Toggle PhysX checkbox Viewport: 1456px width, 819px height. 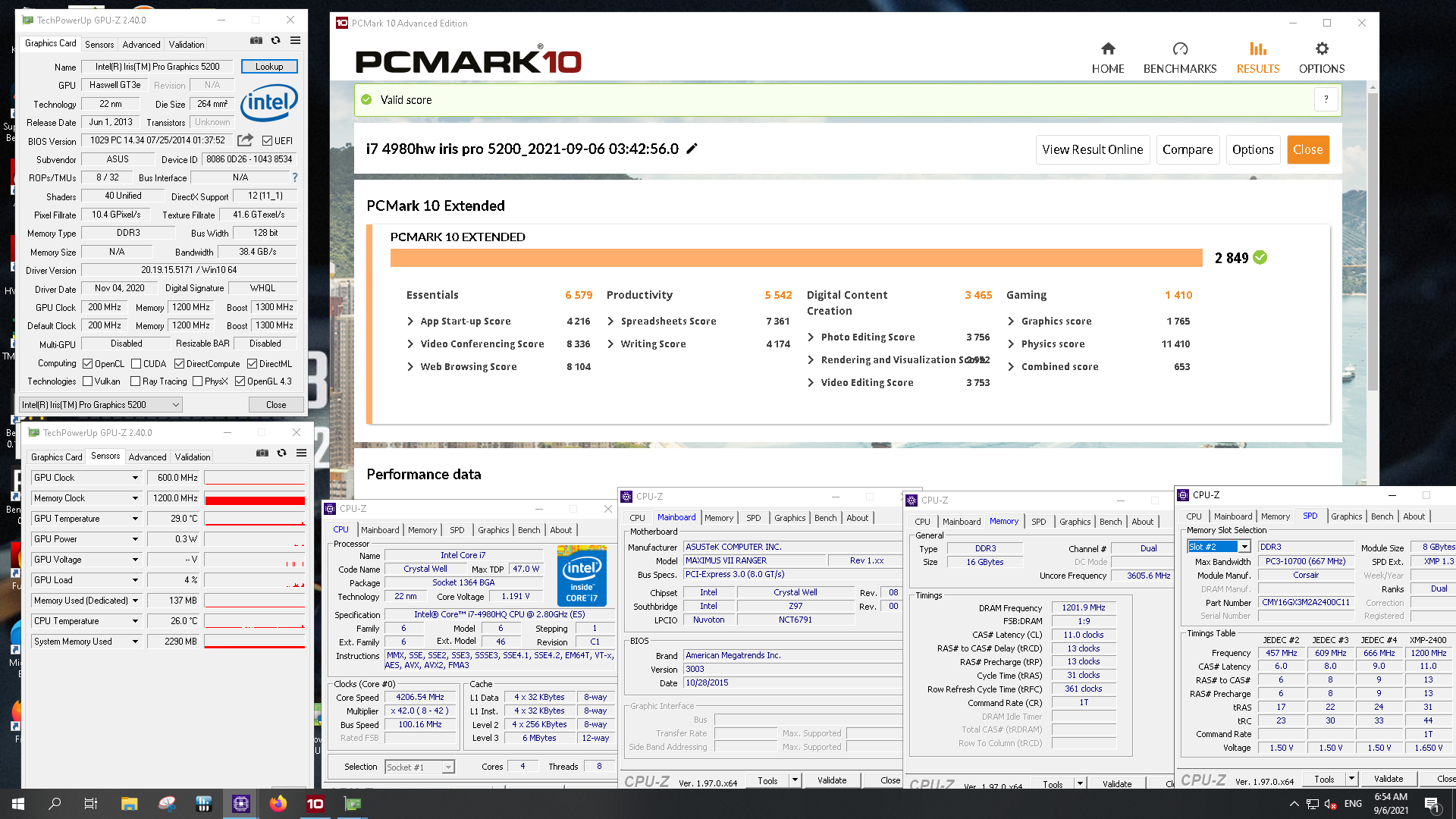pos(198,381)
